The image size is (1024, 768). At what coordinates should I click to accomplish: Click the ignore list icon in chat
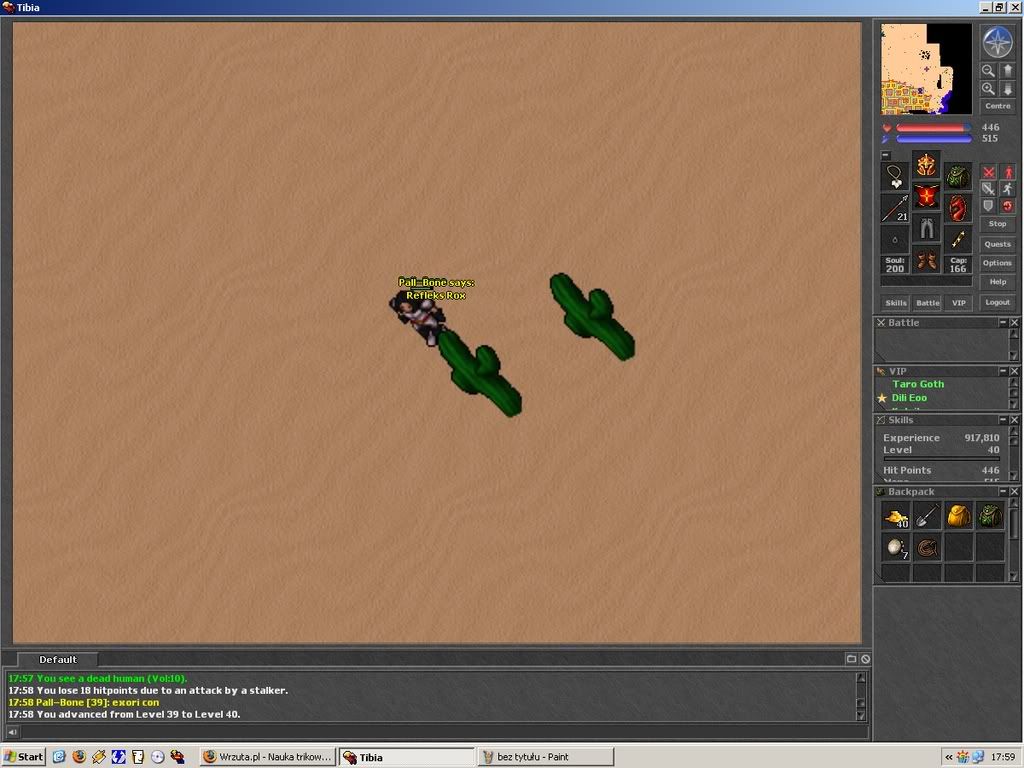point(865,659)
